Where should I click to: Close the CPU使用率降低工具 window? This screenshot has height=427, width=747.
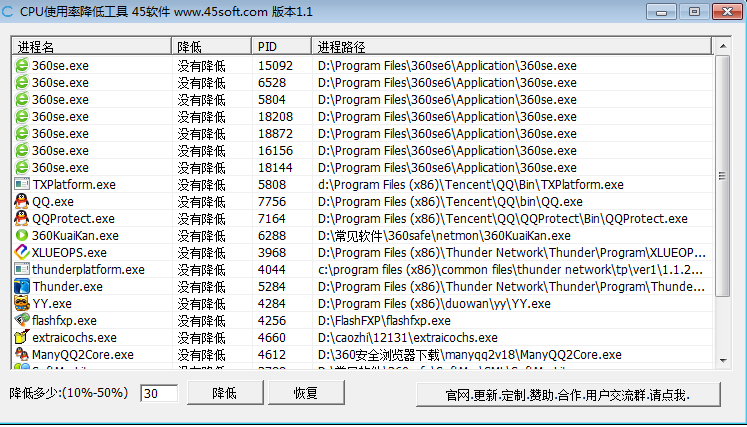tap(727, 11)
